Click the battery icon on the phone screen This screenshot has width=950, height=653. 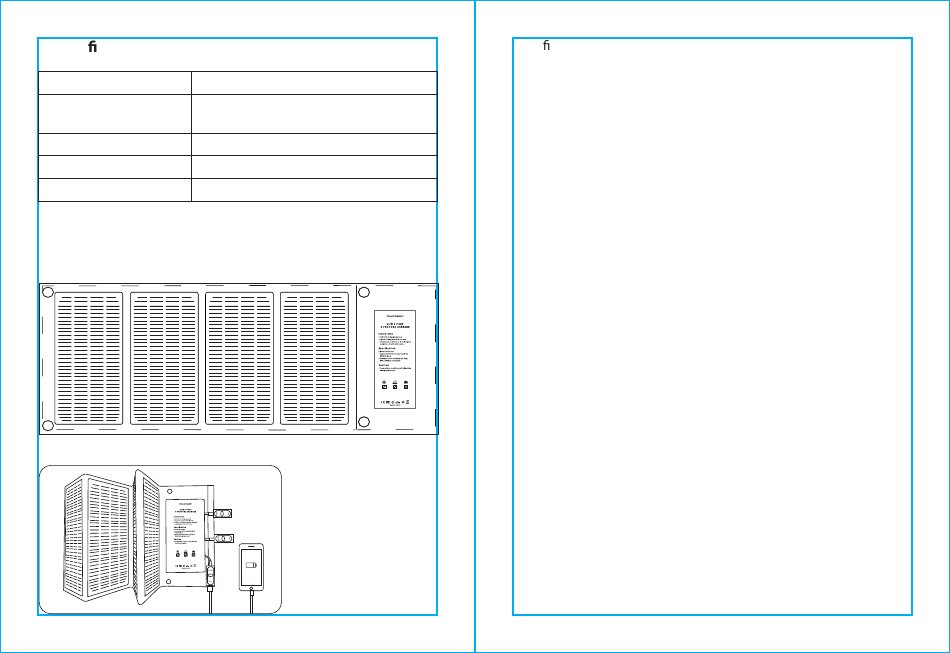point(251,565)
